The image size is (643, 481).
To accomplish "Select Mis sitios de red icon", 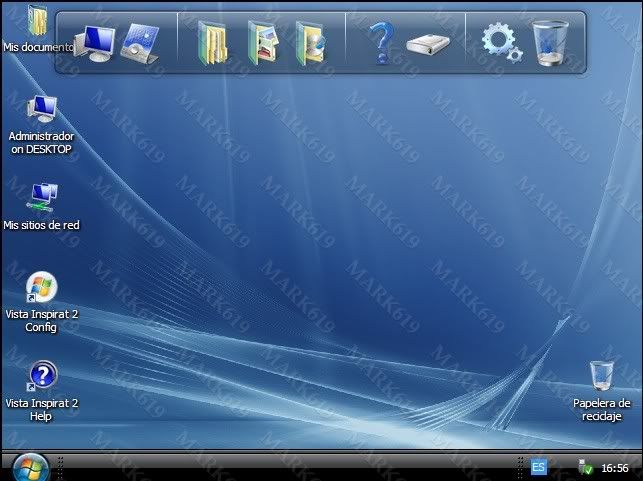I will click(41, 207).
